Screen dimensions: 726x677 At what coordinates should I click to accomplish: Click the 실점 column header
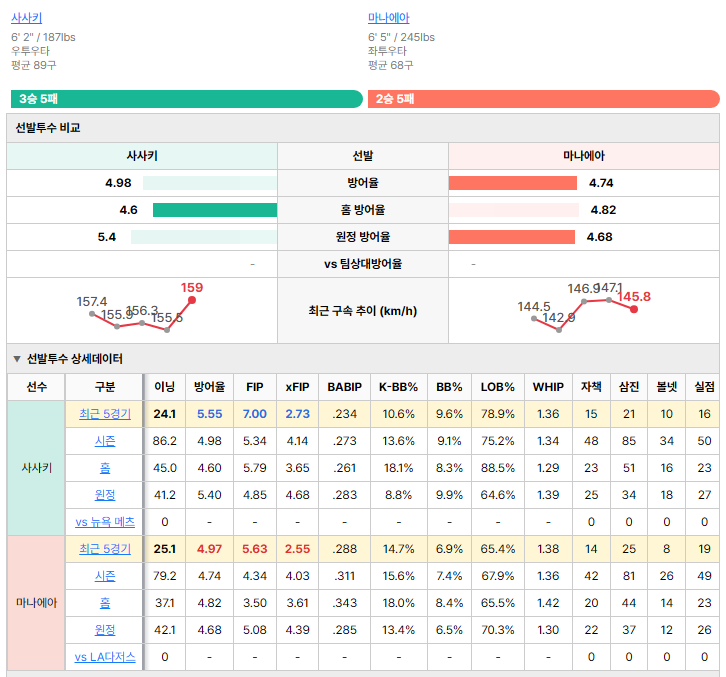(704, 387)
